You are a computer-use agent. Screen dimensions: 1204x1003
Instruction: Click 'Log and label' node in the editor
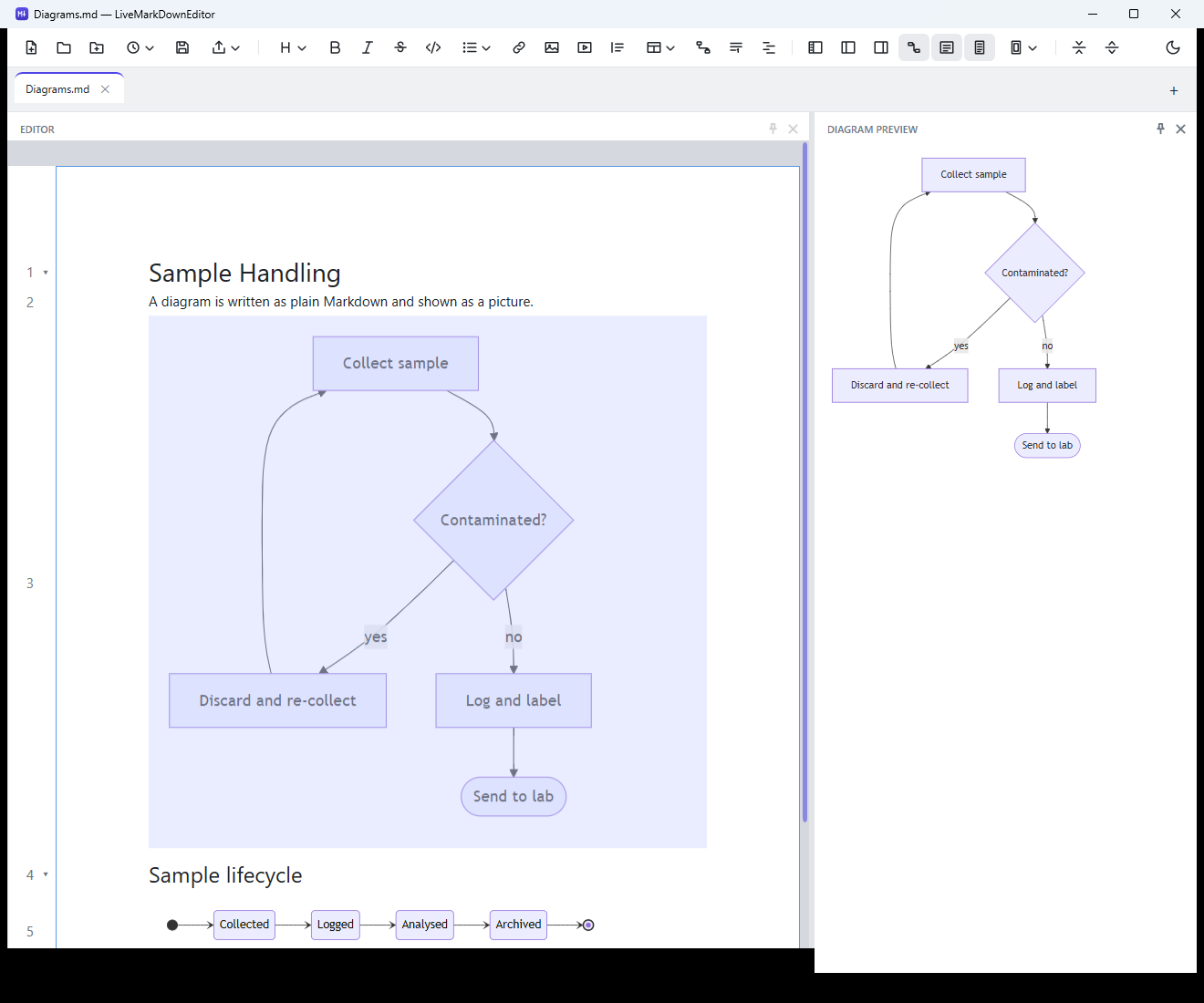[x=514, y=700]
